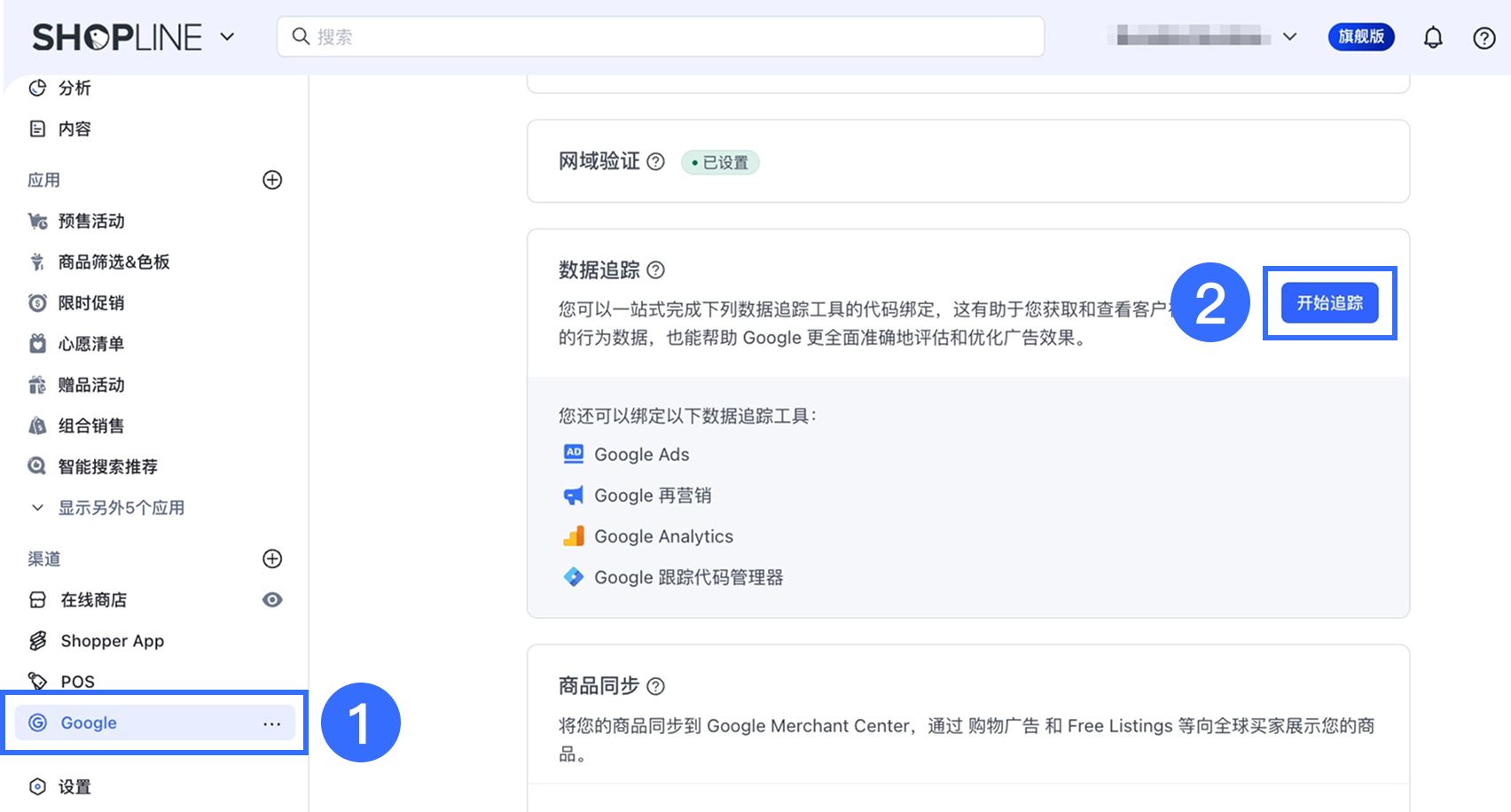Toggle the eye icon for 在线商店

pos(272,600)
